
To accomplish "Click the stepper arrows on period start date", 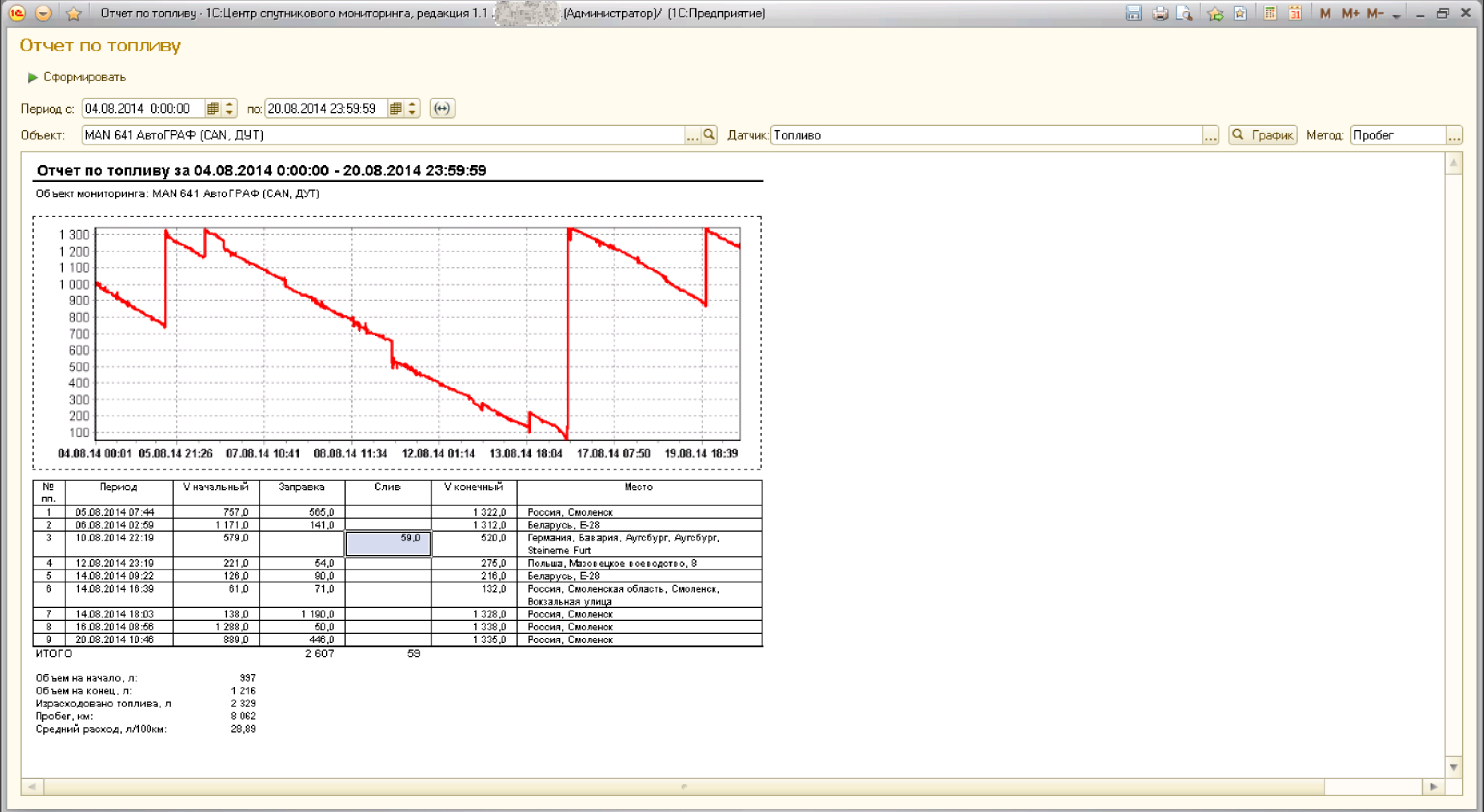I will (x=229, y=108).
